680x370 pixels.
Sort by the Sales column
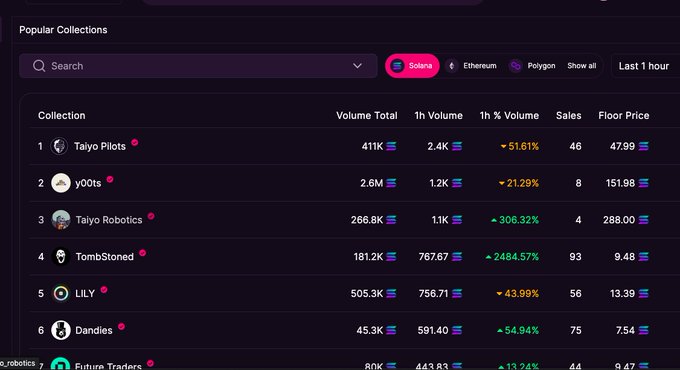click(569, 115)
